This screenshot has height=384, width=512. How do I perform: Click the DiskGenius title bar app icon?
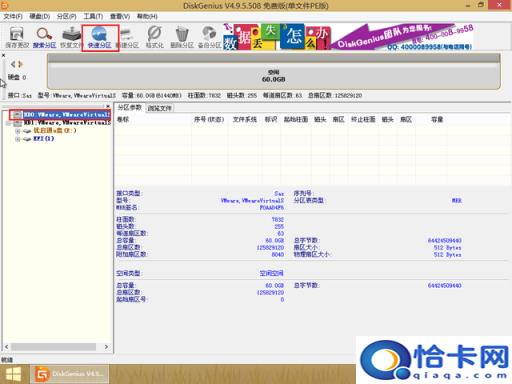(5, 5)
